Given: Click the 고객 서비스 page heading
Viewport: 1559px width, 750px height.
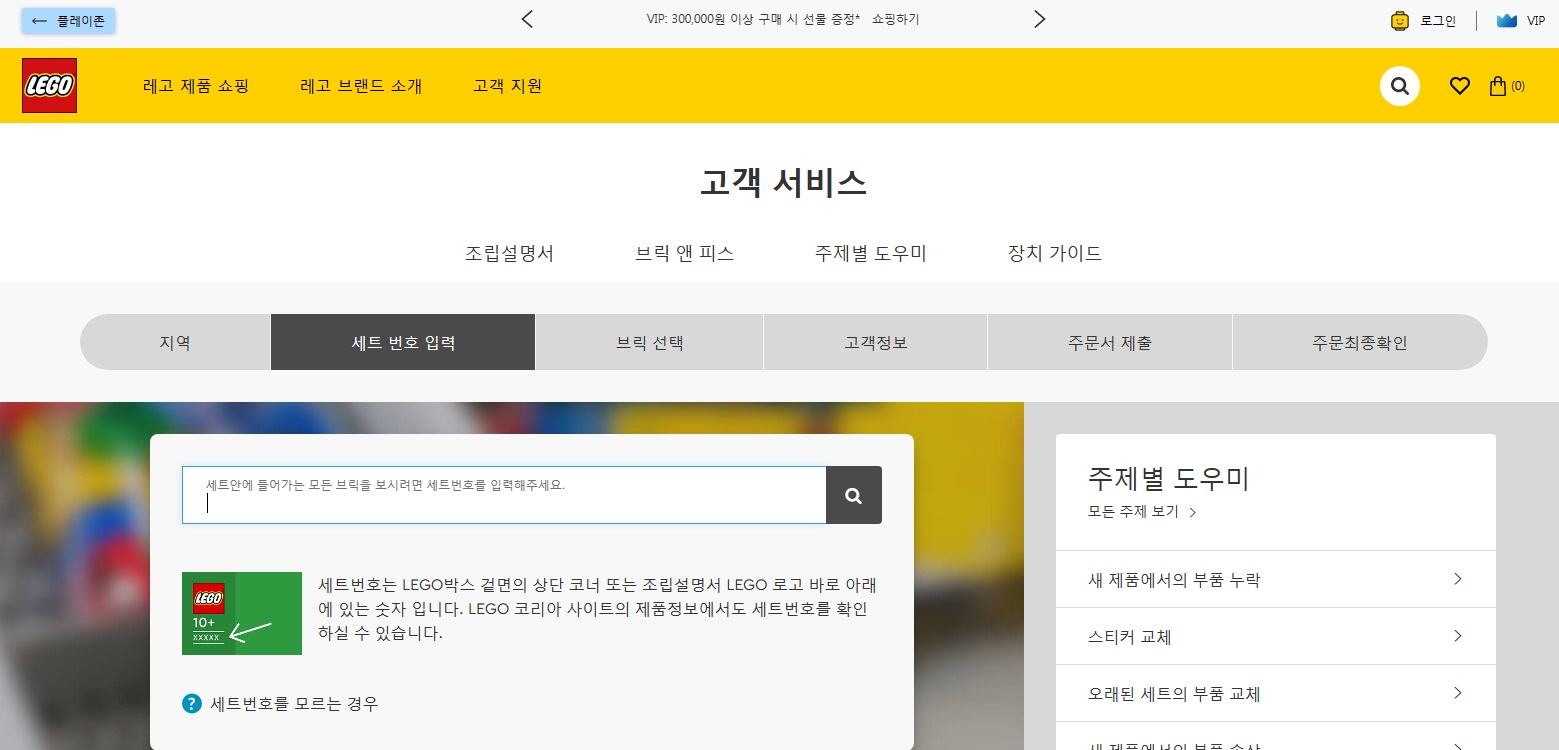Looking at the screenshot, I should pyautogui.click(x=783, y=183).
